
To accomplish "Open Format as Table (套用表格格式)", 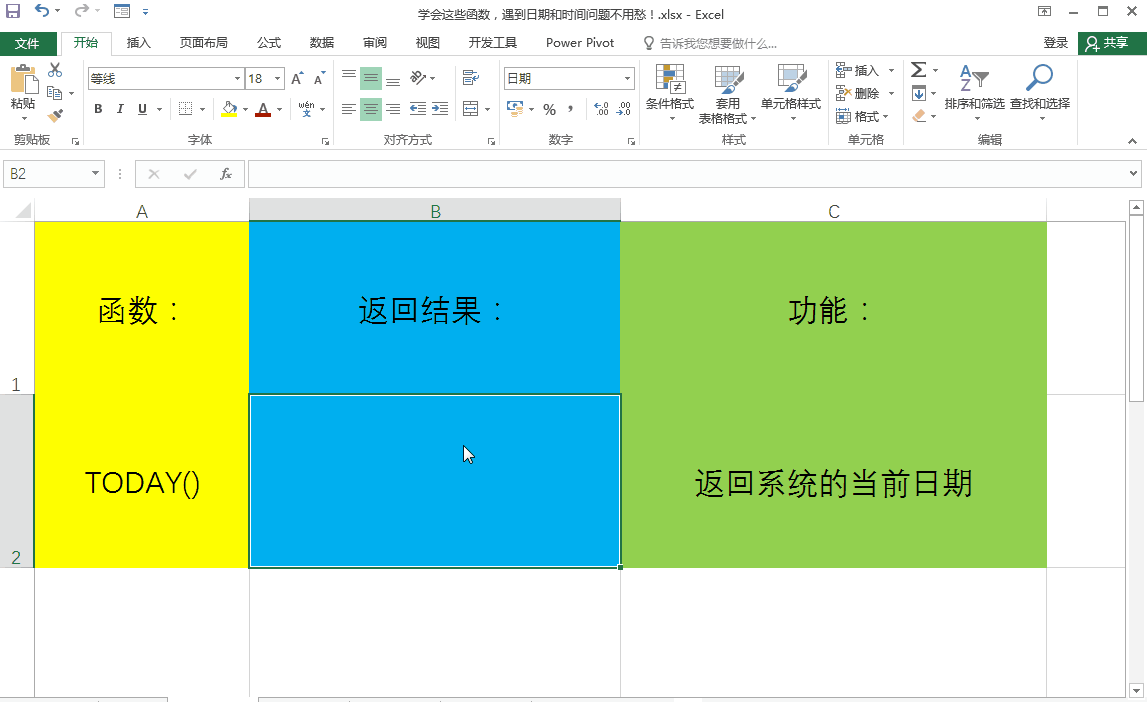I will point(727,94).
